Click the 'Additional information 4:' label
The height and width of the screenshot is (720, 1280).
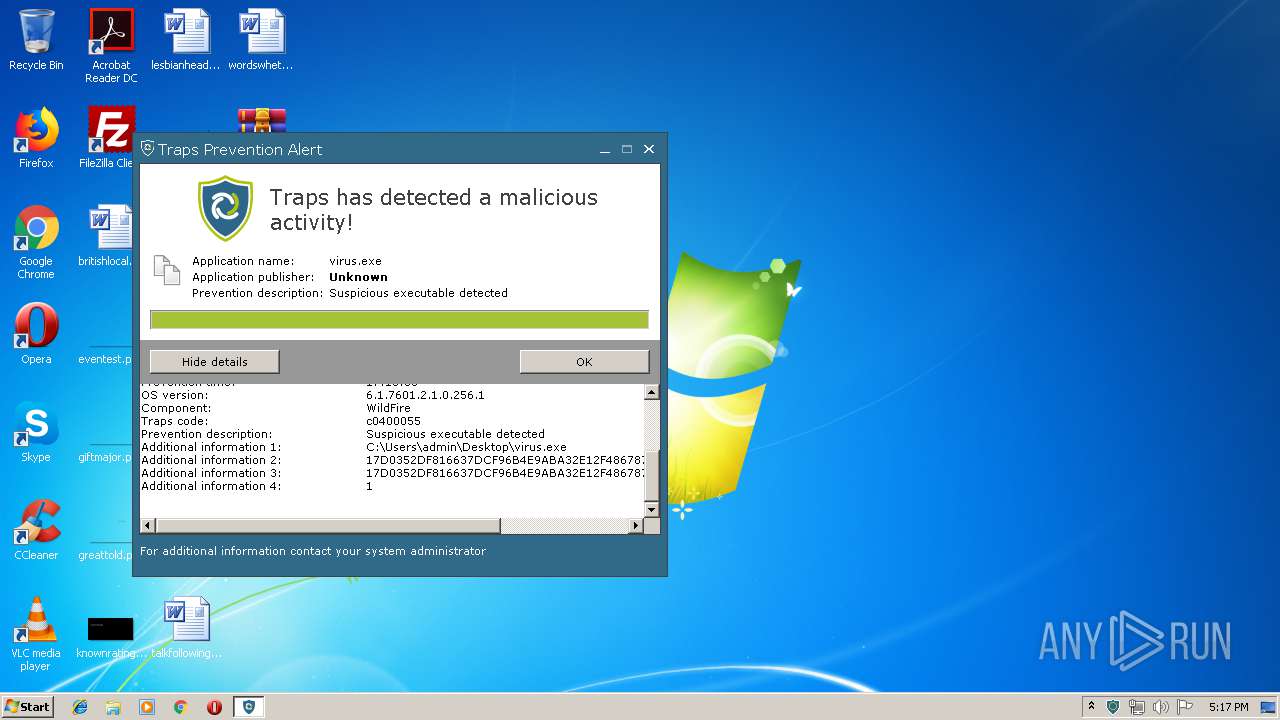click(211, 486)
